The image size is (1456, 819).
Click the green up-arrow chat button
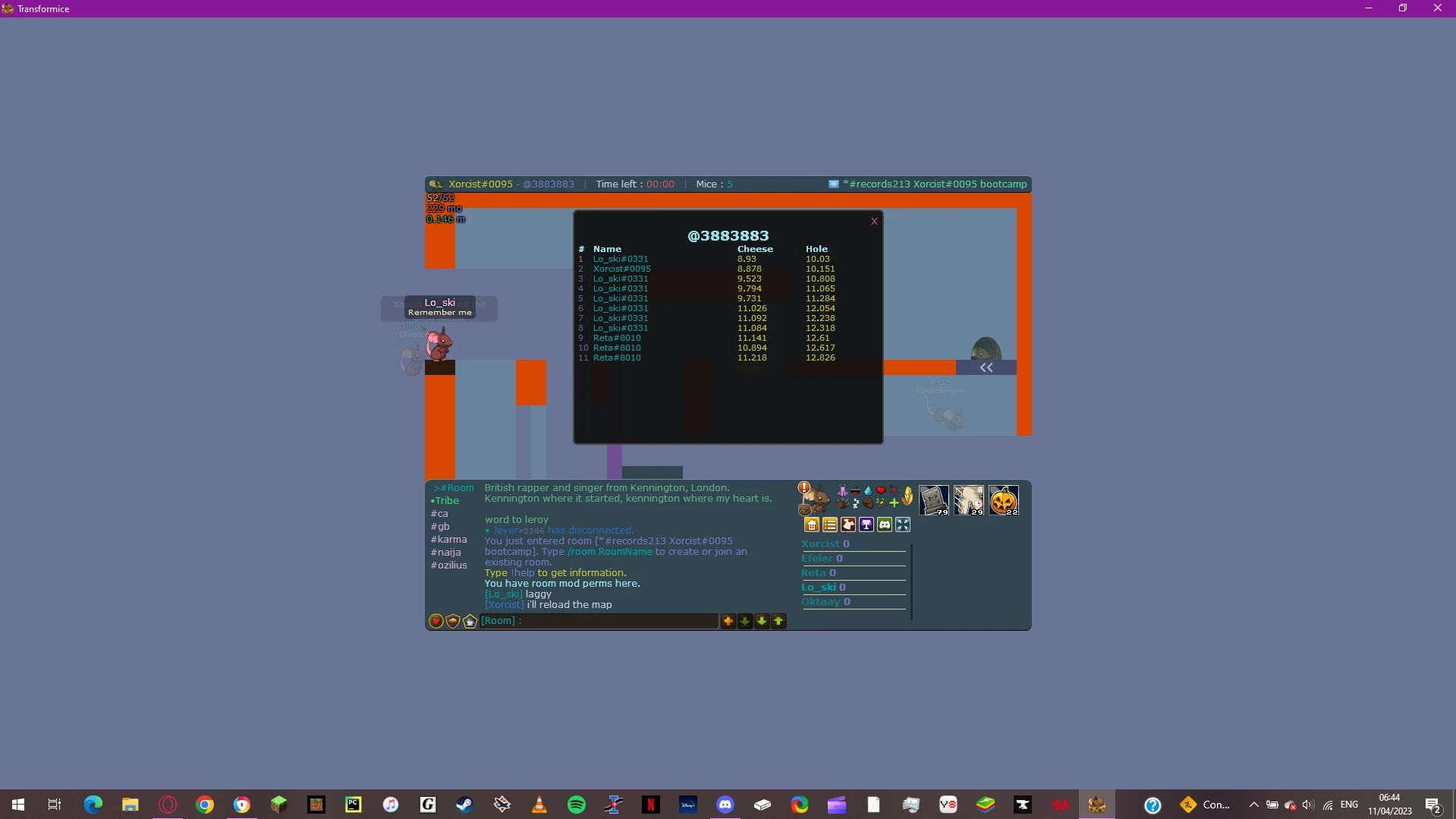(x=778, y=621)
